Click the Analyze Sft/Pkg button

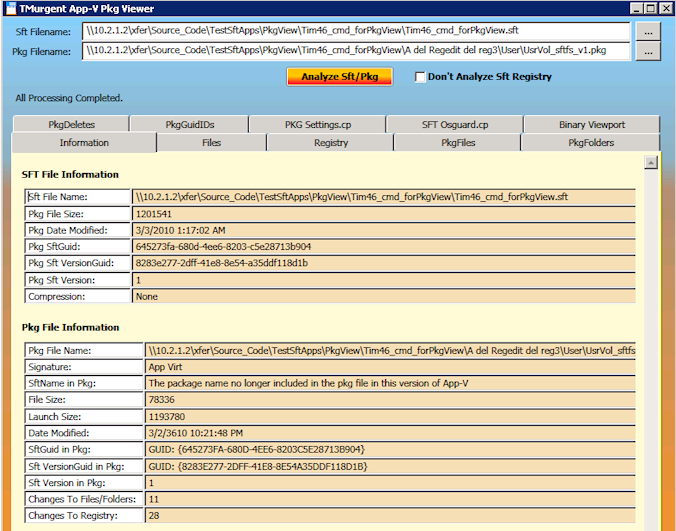[340, 77]
